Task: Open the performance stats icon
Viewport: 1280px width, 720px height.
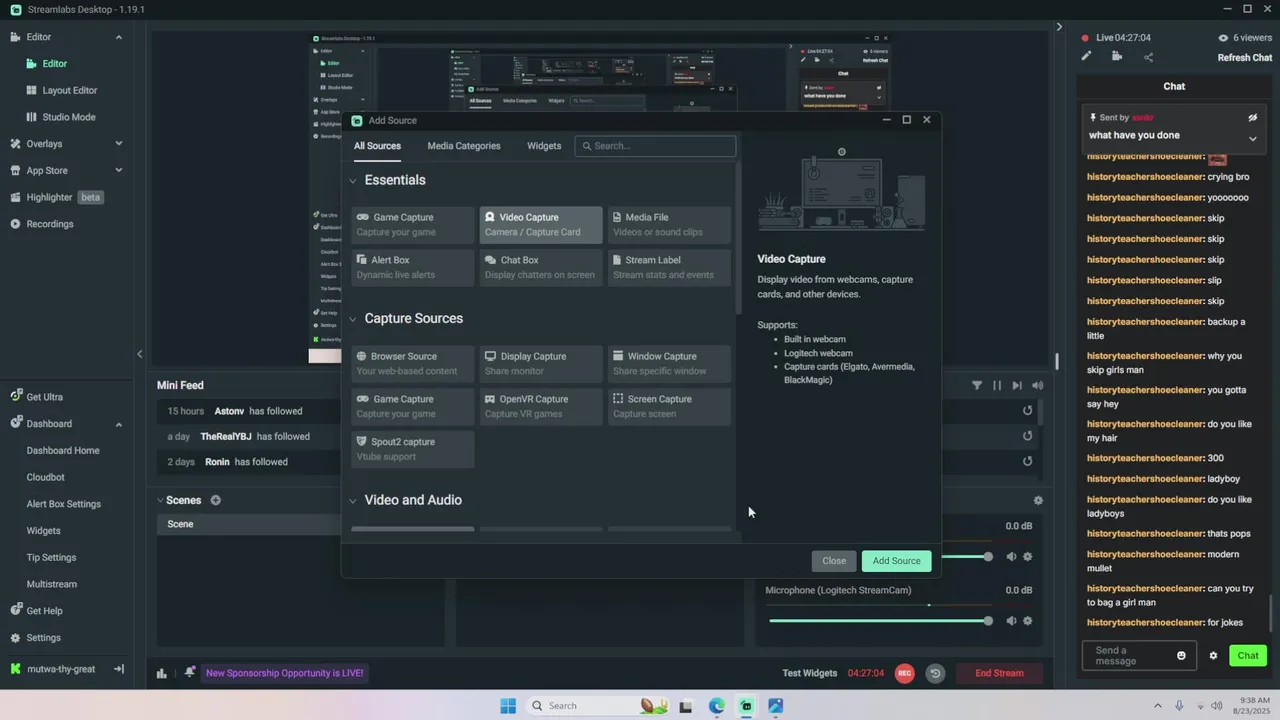Action: pyautogui.click(x=161, y=673)
